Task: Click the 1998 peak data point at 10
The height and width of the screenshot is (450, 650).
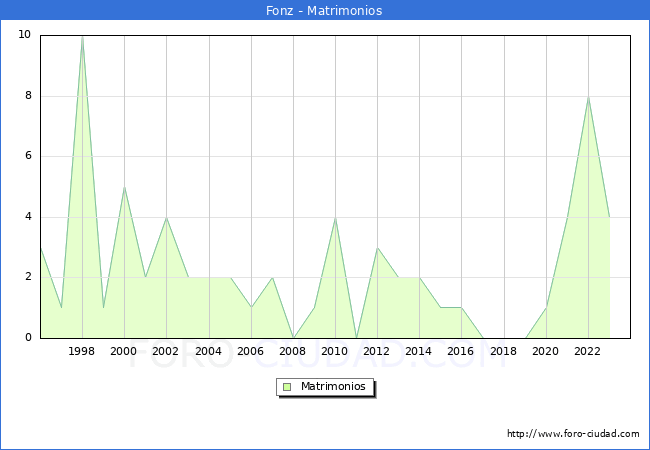Action: pyautogui.click(x=82, y=37)
